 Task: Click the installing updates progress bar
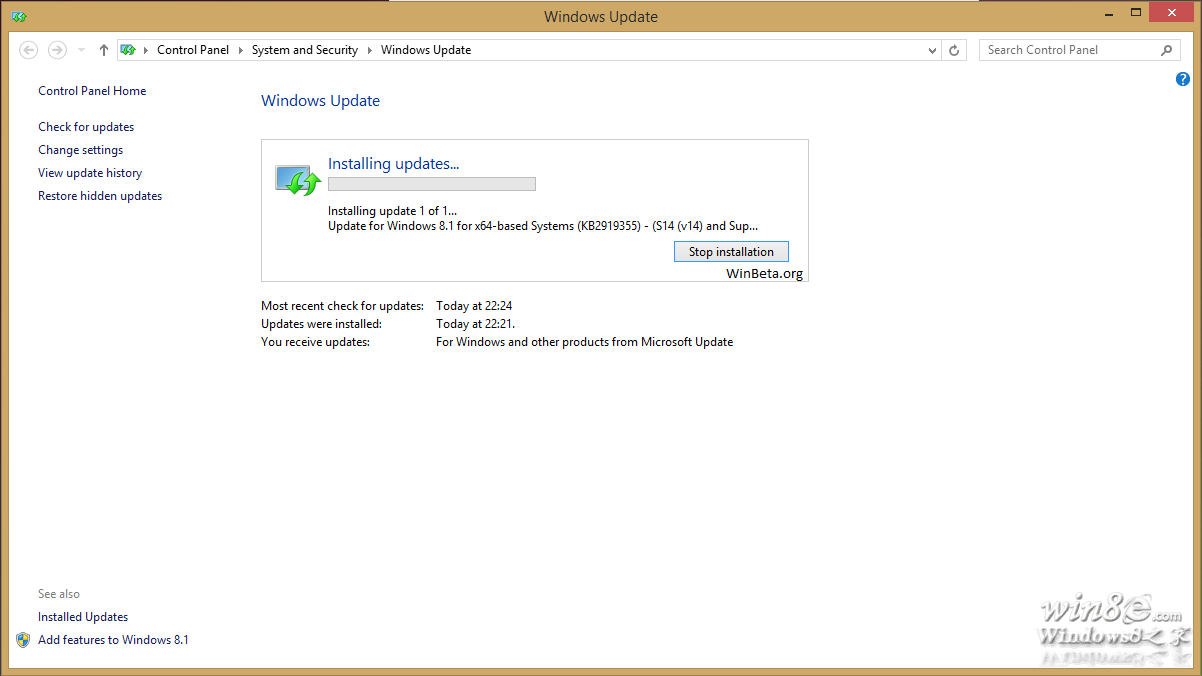pyautogui.click(x=432, y=184)
